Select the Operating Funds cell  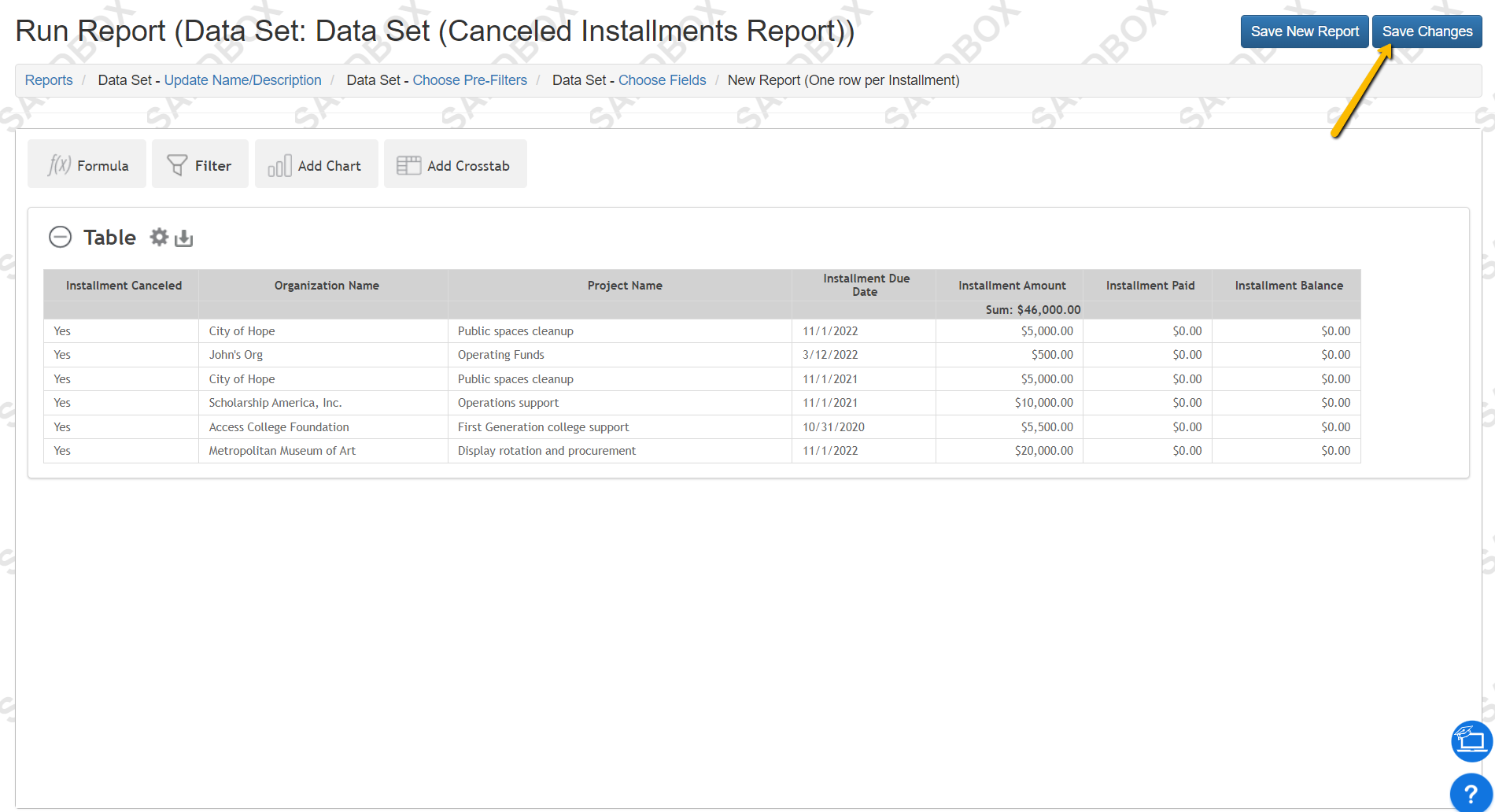point(620,355)
